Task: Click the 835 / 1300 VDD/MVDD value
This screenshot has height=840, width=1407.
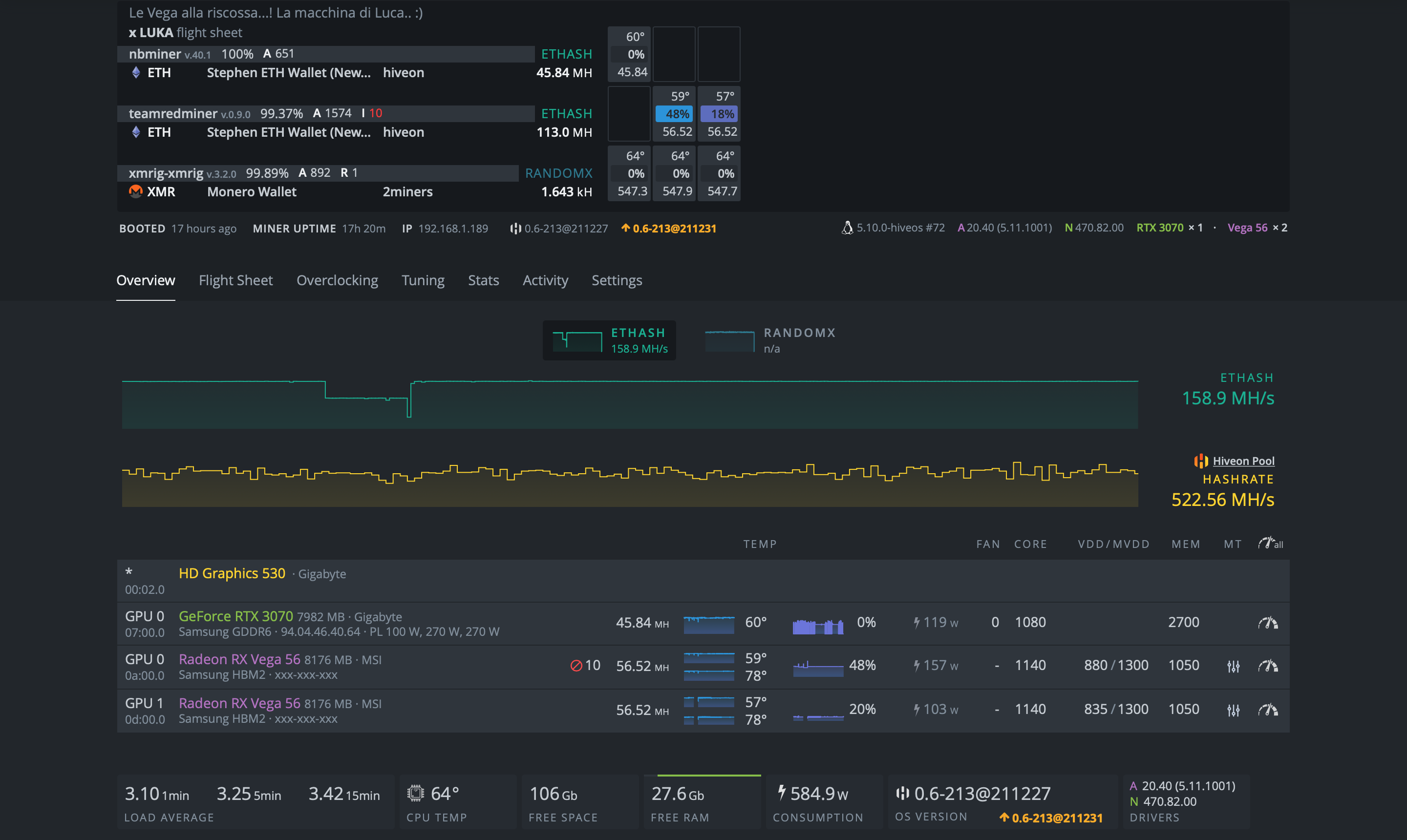Action: coord(1116,709)
